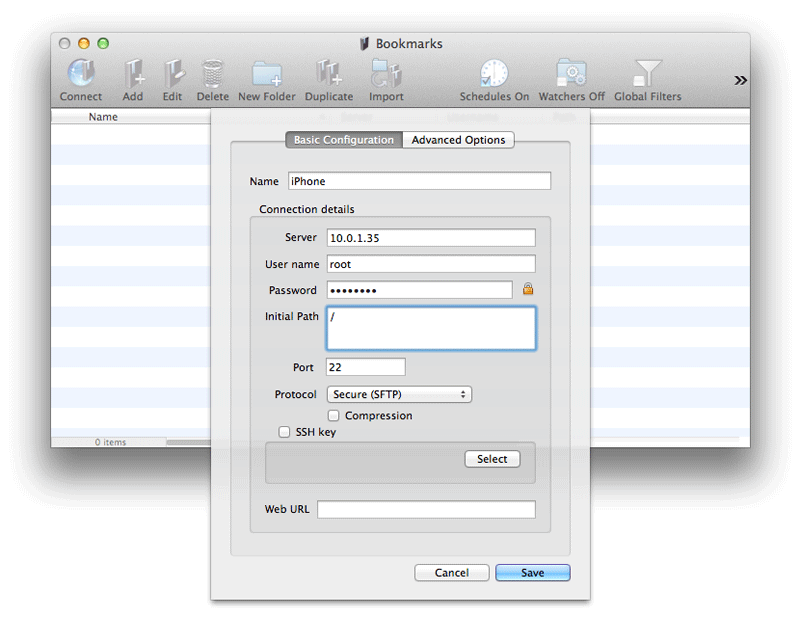The width and height of the screenshot is (800, 617).
Task: Click the Save button
Action: click(532, 573)
